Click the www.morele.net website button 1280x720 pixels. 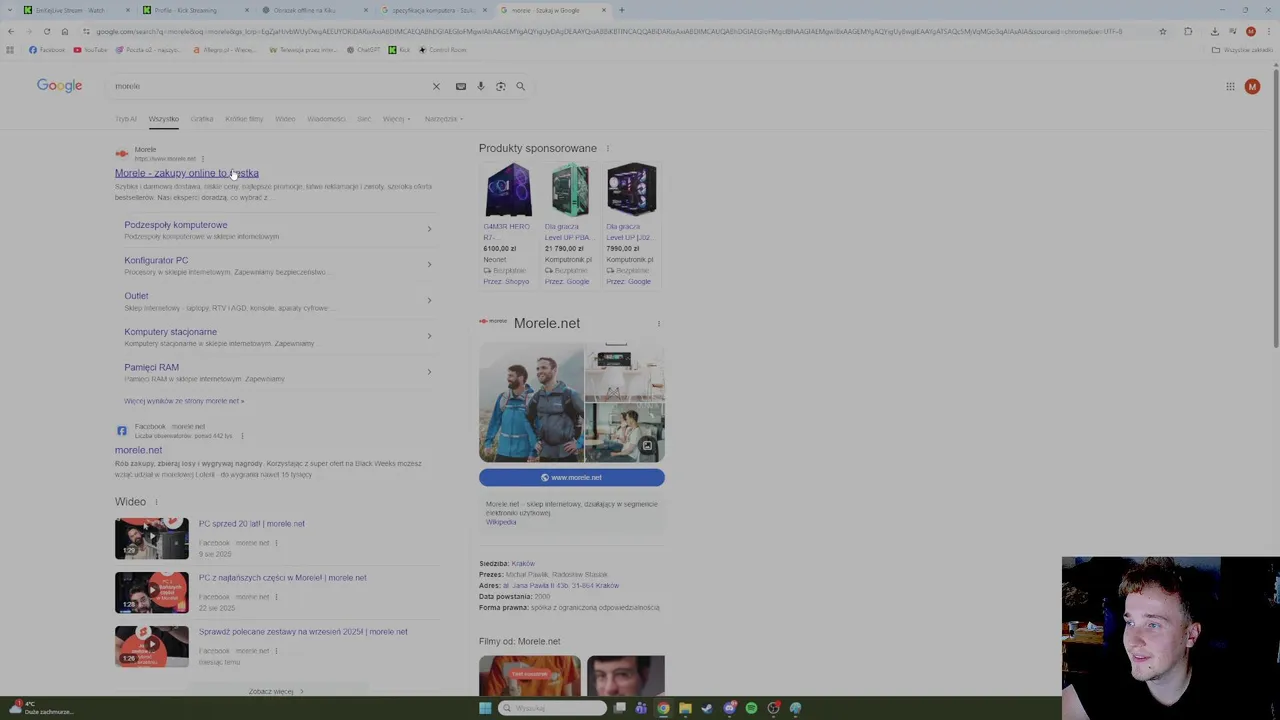tap(572, 478)
